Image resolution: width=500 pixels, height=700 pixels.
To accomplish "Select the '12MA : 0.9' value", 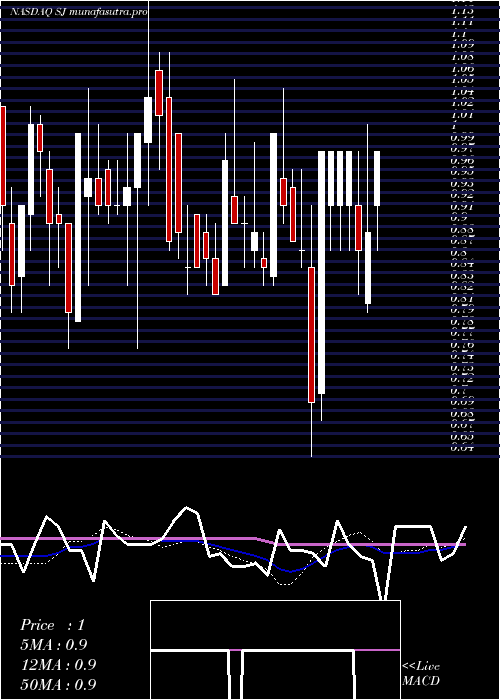I will [x=59, y=665].
